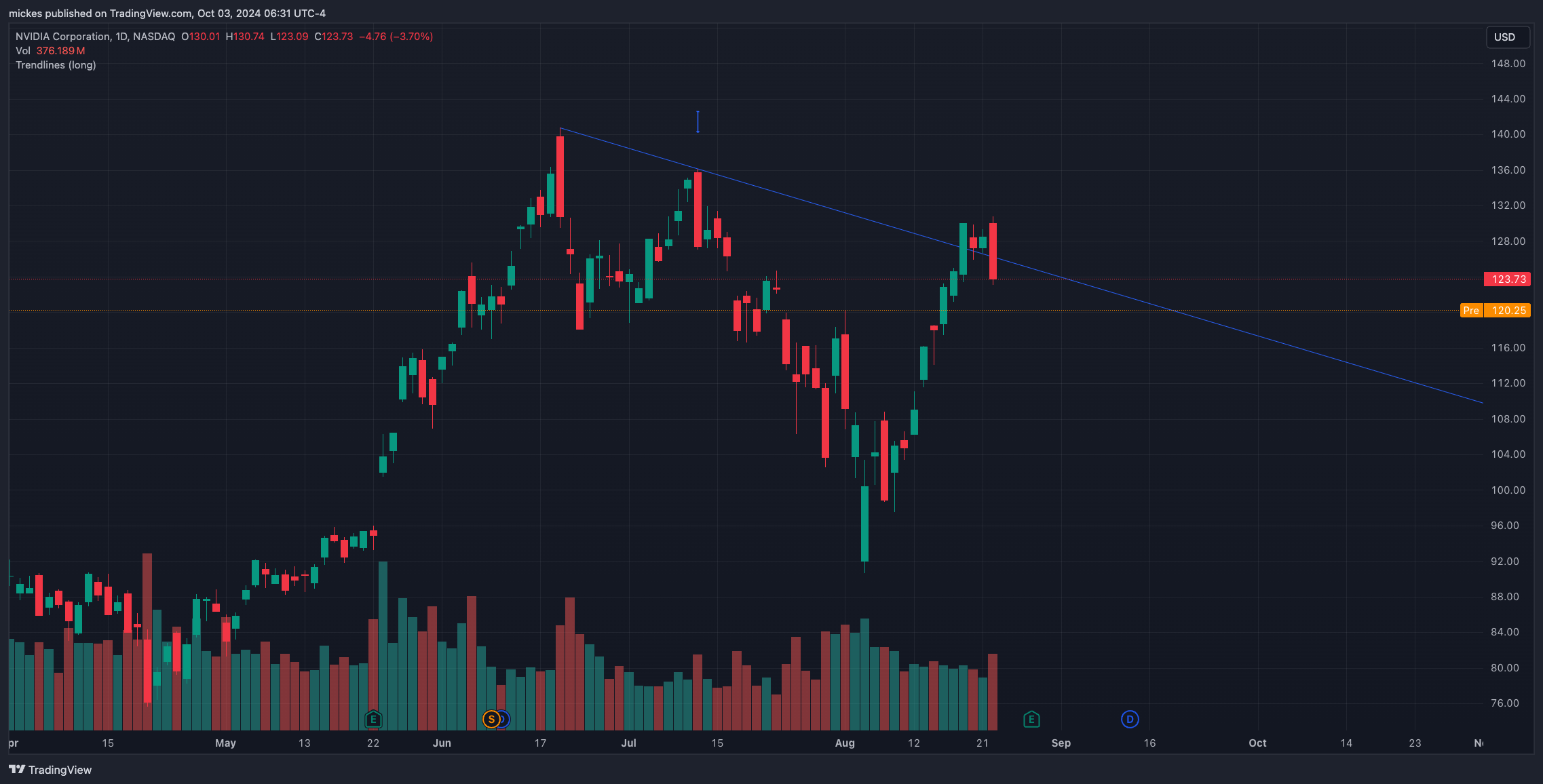Click the Jul label on time axis
This screenshot has height=784, width=1543.
coord(629,743)
